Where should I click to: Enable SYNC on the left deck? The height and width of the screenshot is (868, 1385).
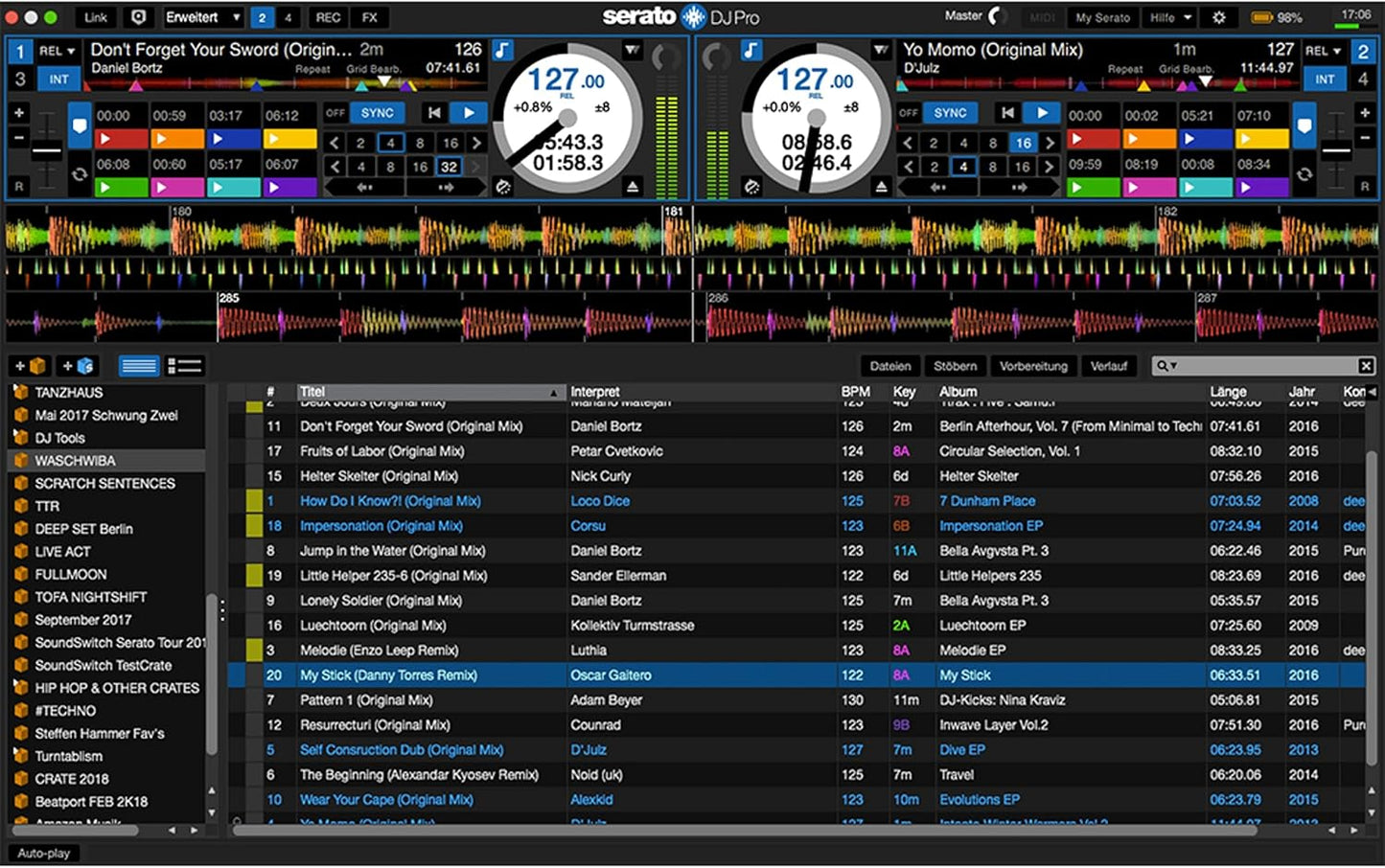tap(377, 112)
